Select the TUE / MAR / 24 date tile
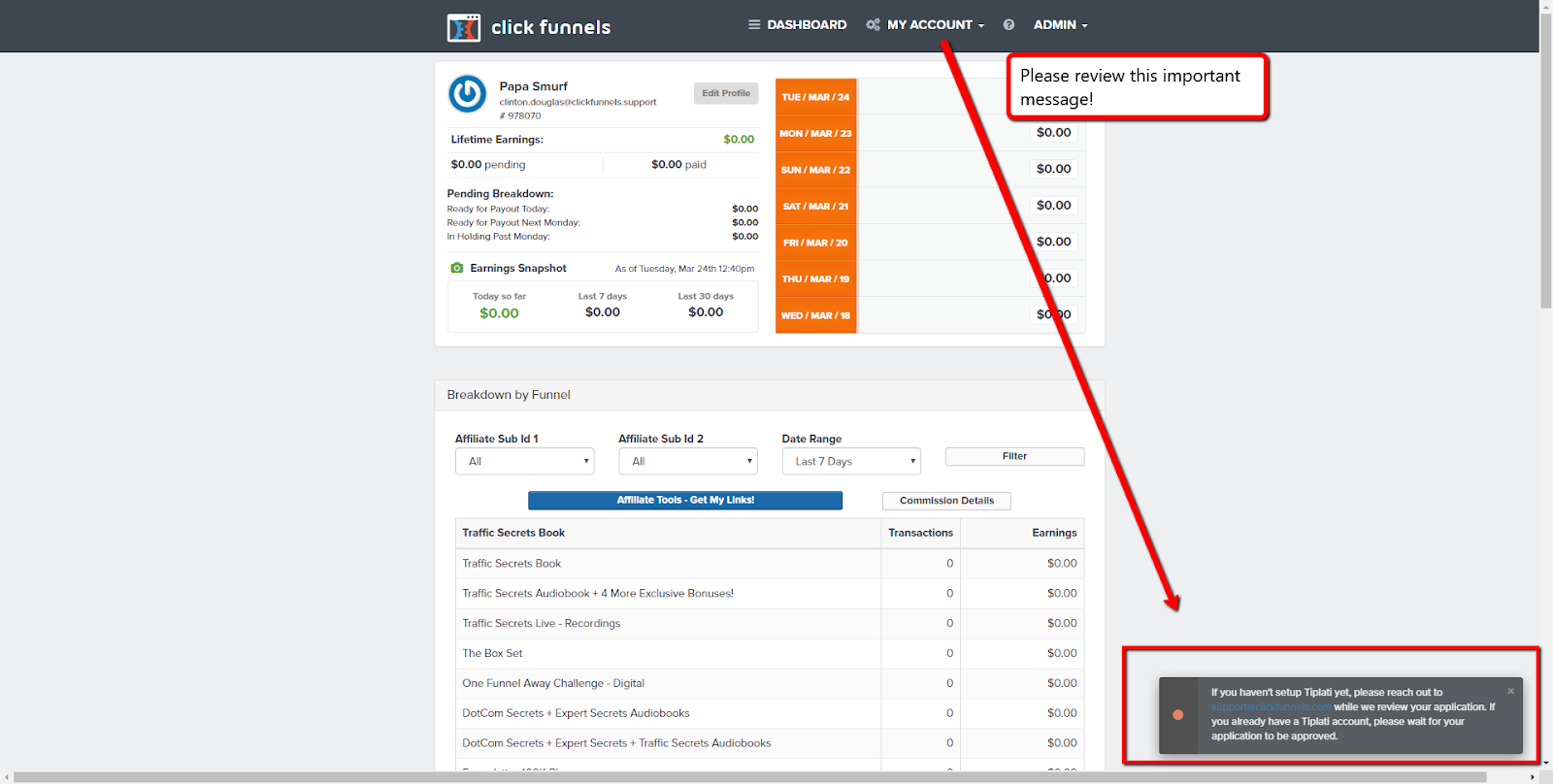The image size is (1553, 784). pyautogui.click(x=815, y=97)
